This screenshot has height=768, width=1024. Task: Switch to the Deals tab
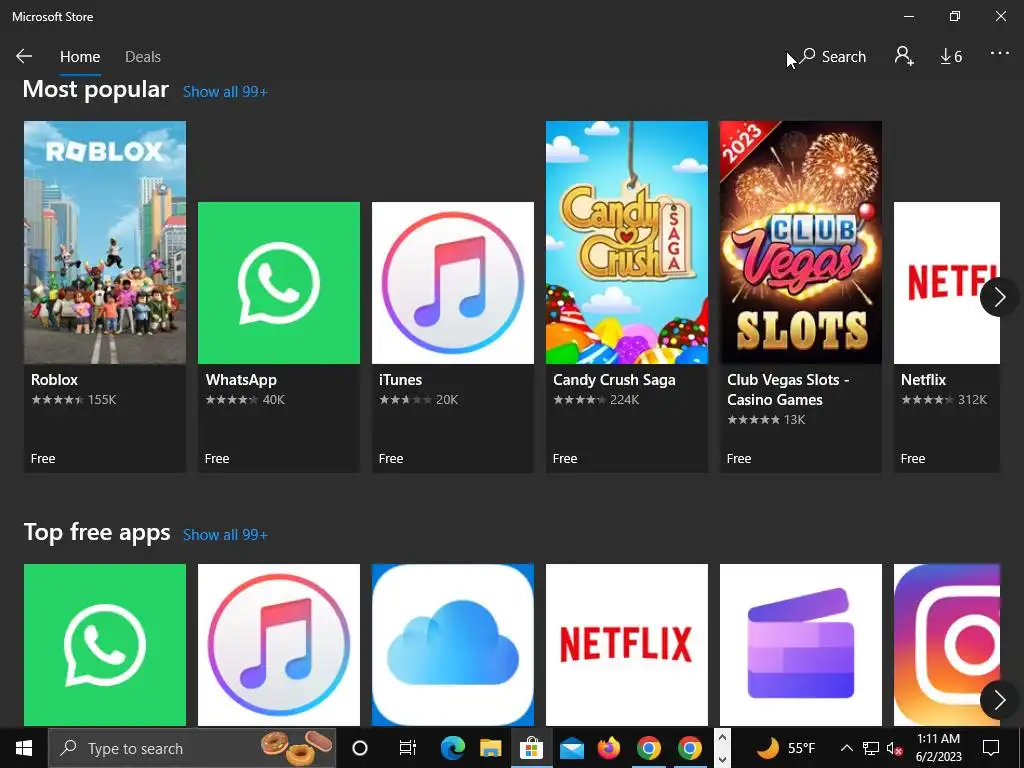pyautogui.click(x=142, y=57)
